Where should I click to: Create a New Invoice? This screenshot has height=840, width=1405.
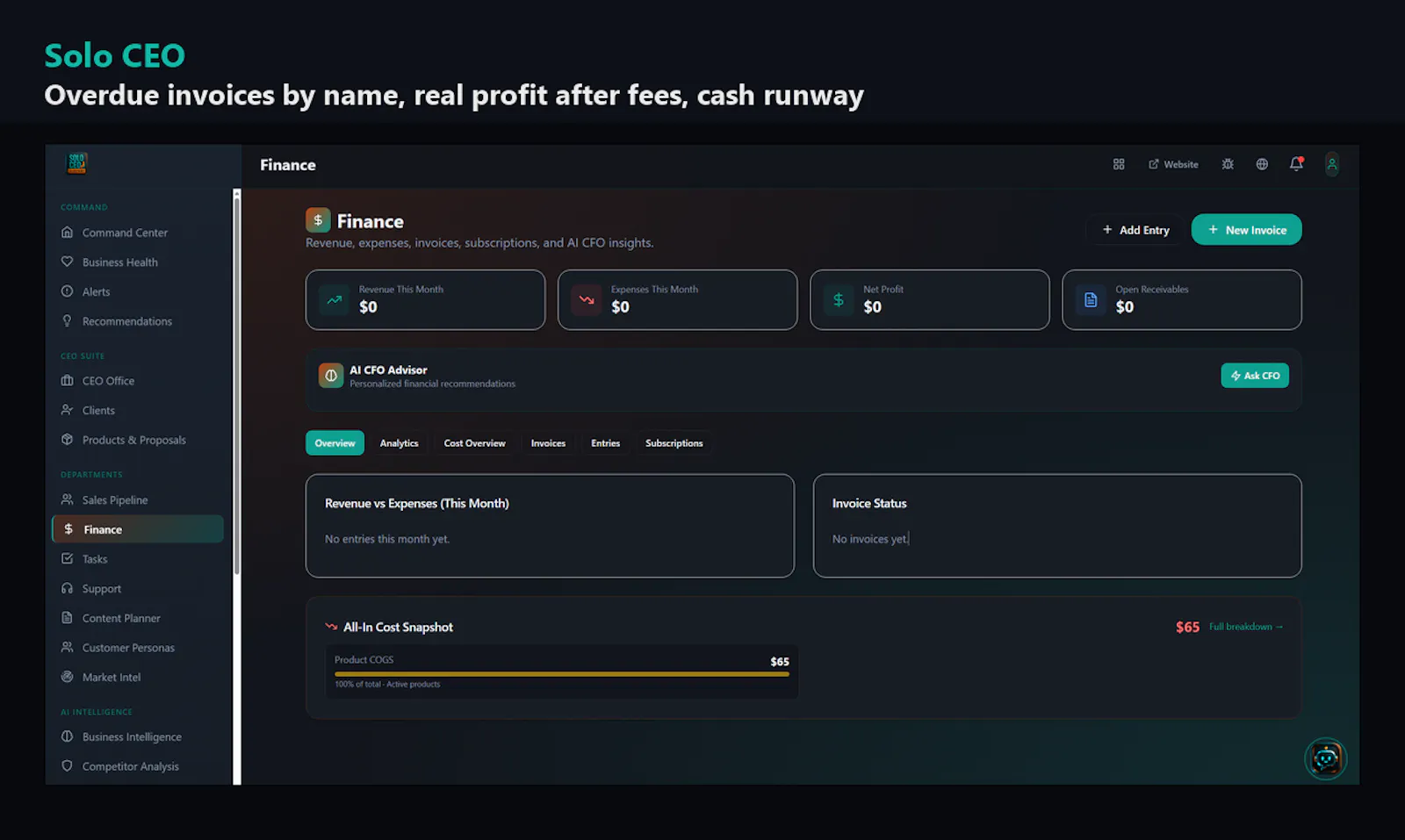(1246, 230)
